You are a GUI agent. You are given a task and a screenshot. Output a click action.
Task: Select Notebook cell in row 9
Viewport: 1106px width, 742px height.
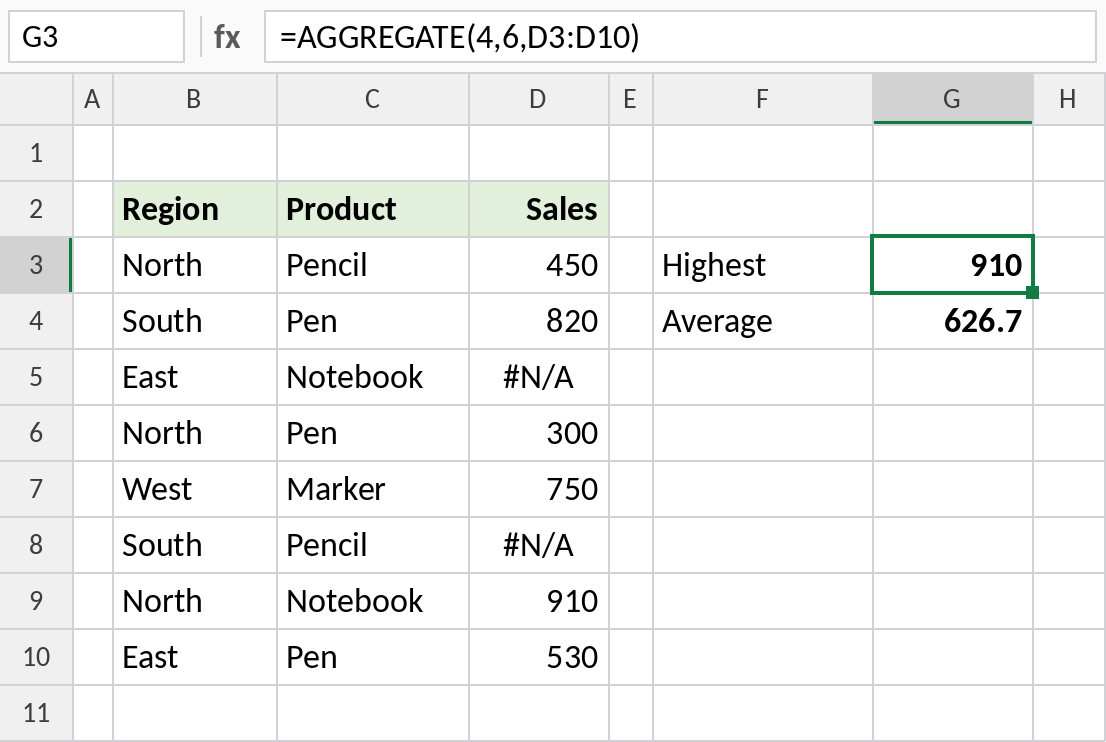pos(372,601)
